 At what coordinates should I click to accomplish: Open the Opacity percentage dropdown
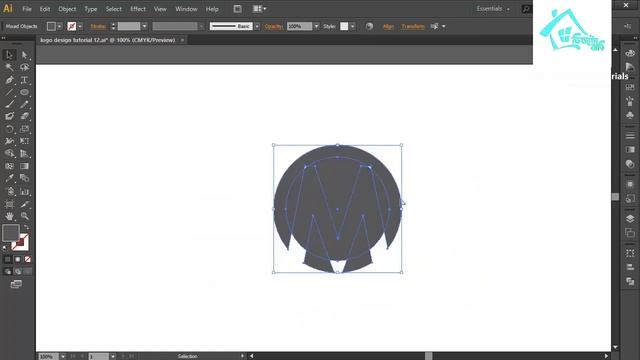coord(316,26)
